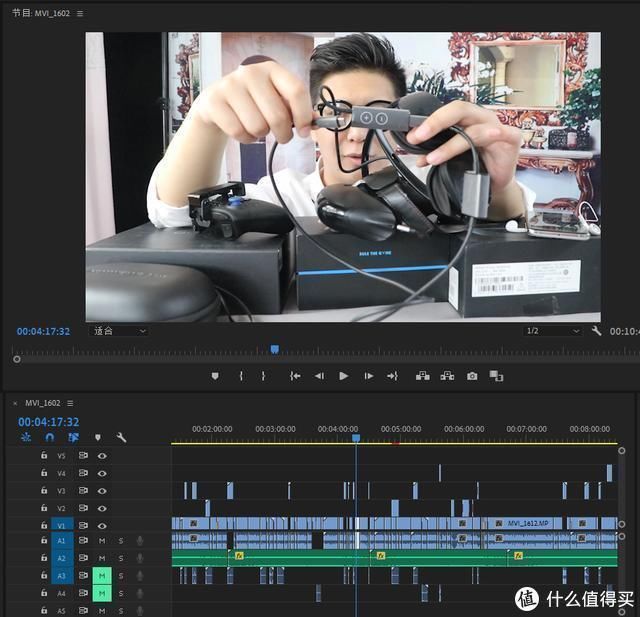Open MVI_1602 timeline panel menu
640x617 pixels.
tap(70, 403)
